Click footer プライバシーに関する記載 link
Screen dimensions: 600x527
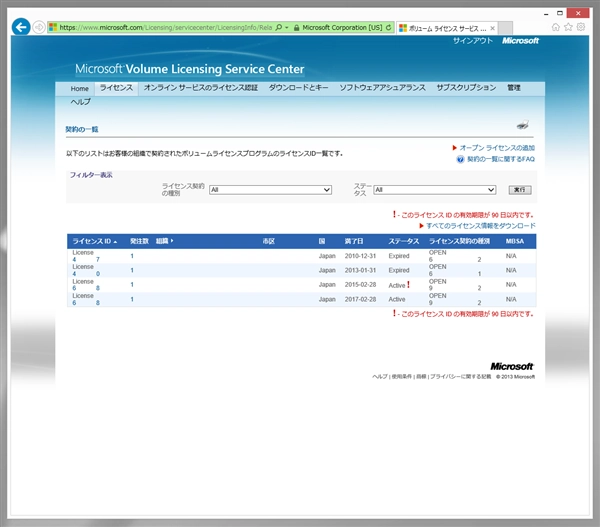click(460, 377)
